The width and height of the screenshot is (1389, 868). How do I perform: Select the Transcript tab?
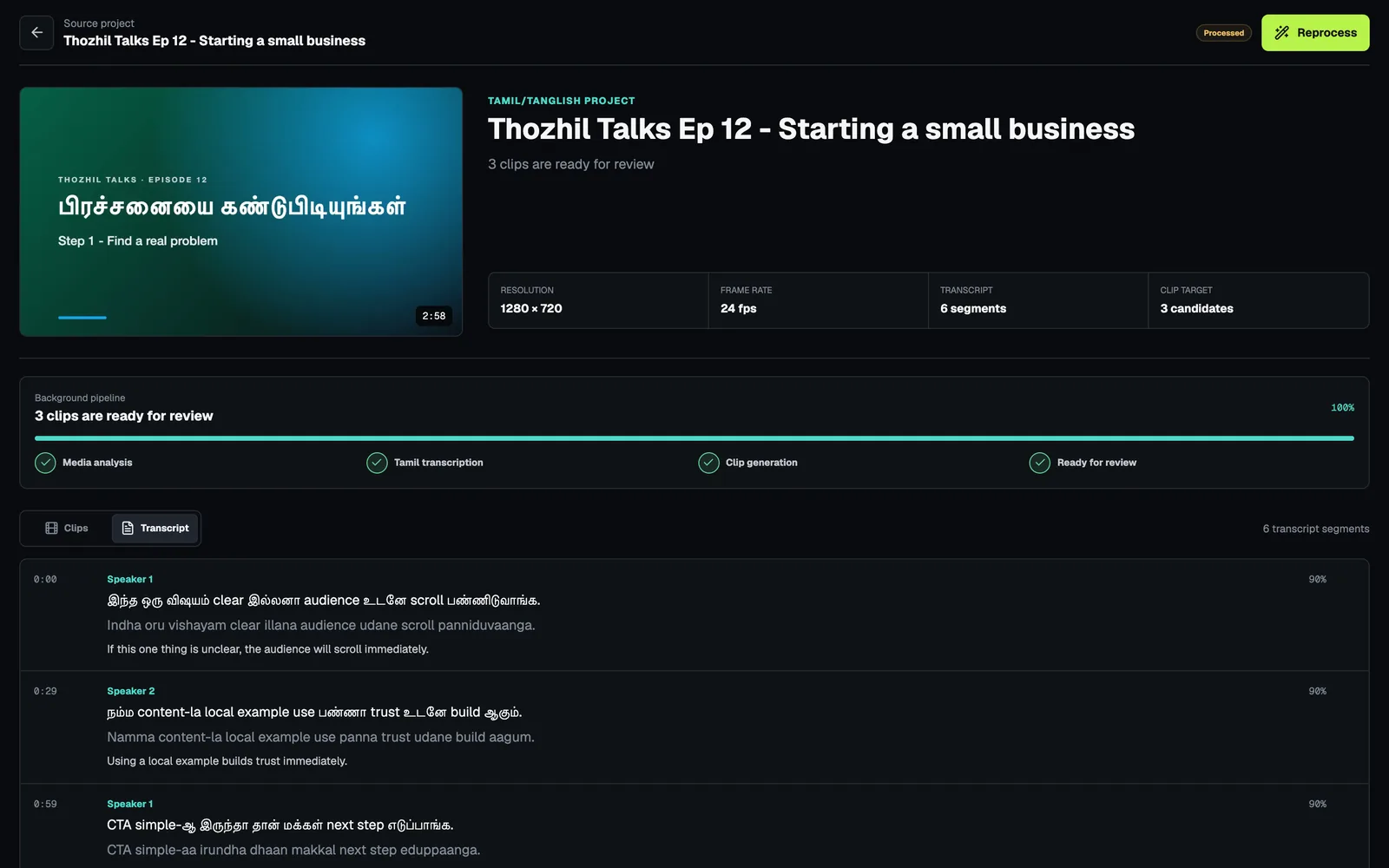(x=155, y=528)
